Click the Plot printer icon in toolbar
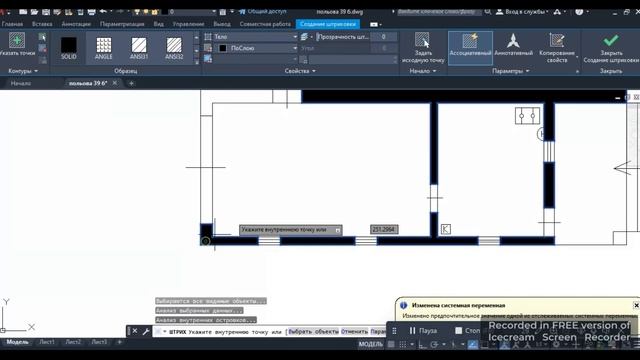 pos(91,12)
